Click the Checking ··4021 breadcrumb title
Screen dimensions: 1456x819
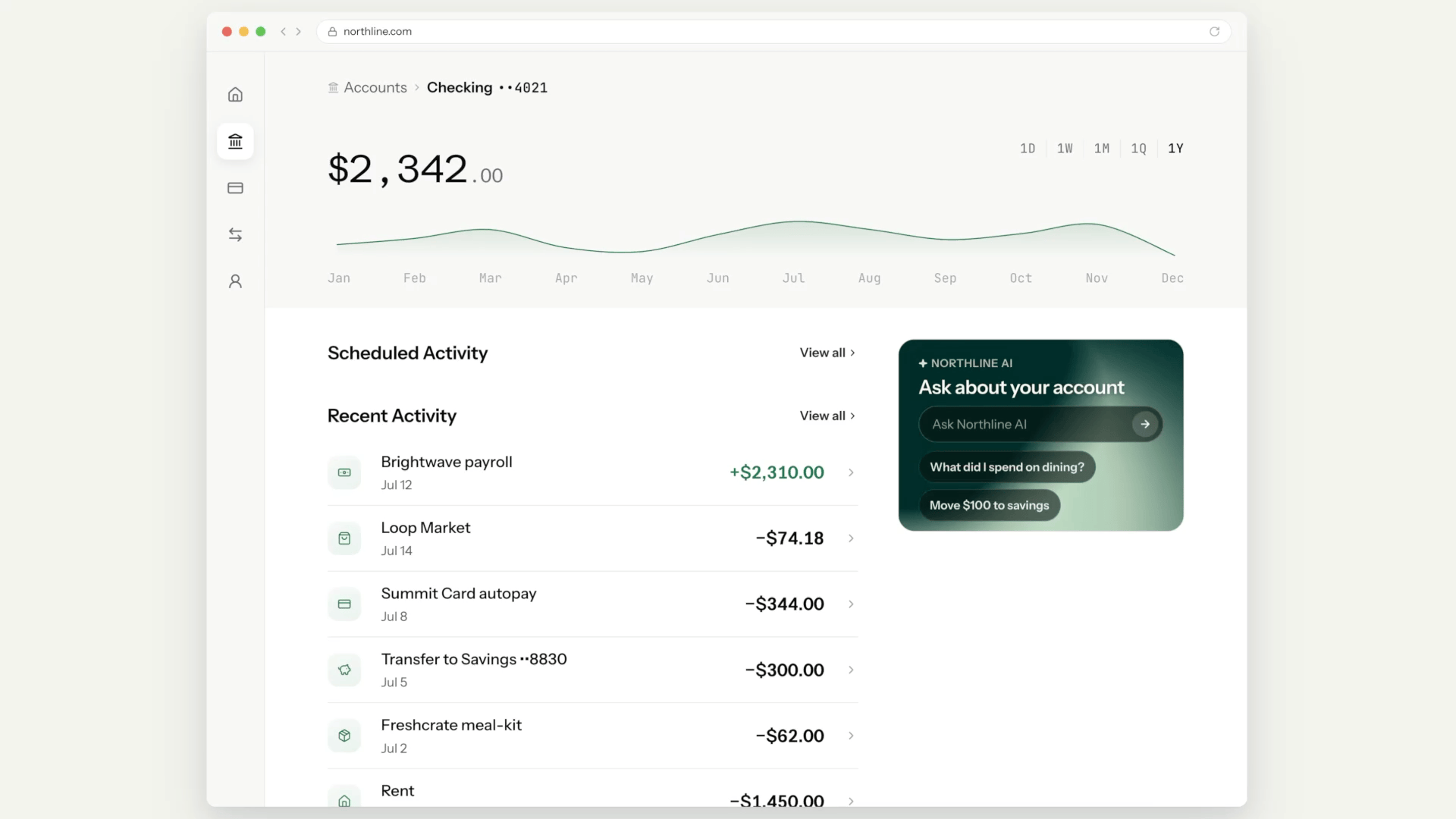point(487,87)
